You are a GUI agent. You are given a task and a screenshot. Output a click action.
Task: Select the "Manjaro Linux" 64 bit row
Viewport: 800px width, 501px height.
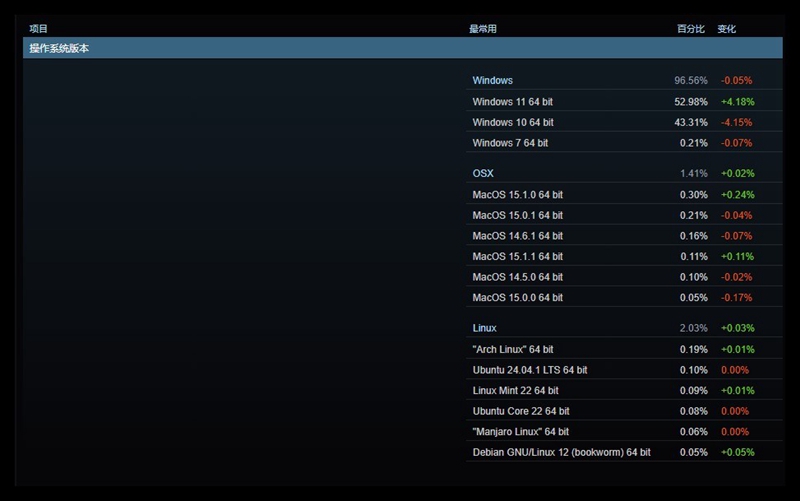[x=624, y=431]
